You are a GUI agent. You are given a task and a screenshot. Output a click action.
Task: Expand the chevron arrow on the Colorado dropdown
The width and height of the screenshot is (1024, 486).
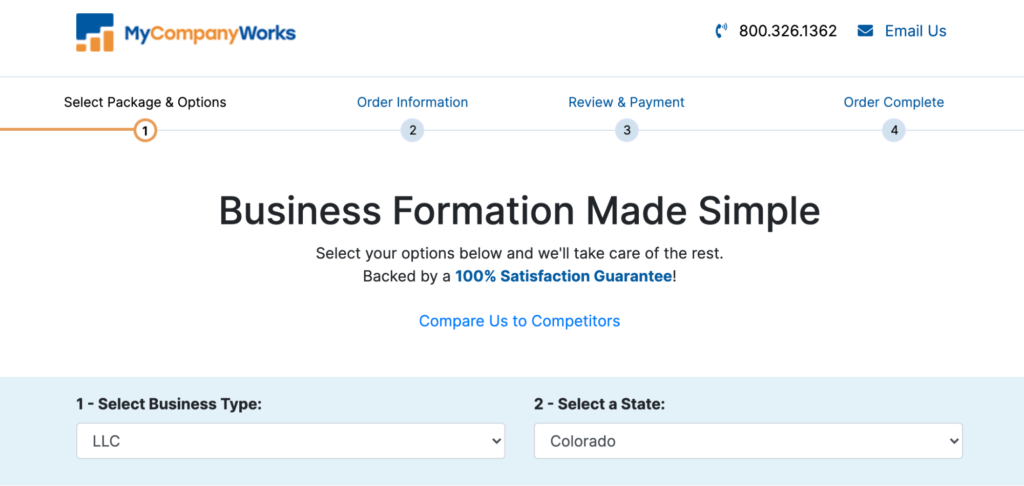click(953, 441)
